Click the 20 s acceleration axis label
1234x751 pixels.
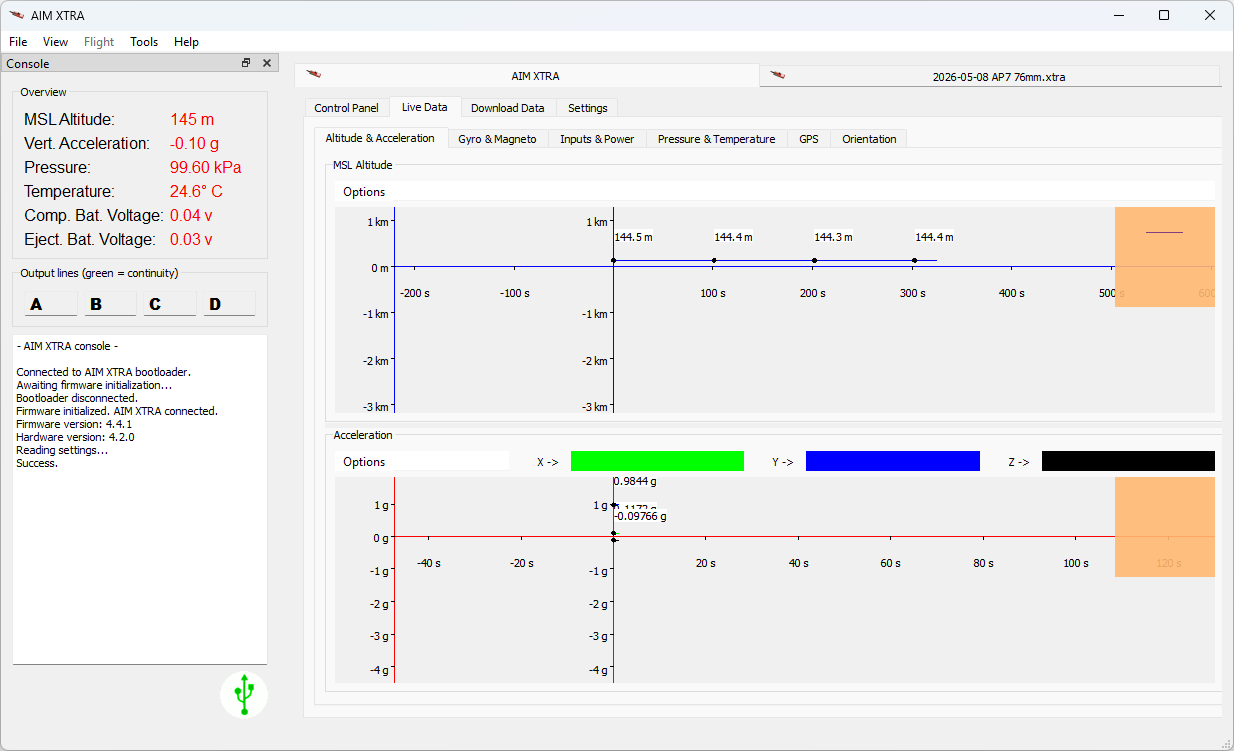click(705, 563)
